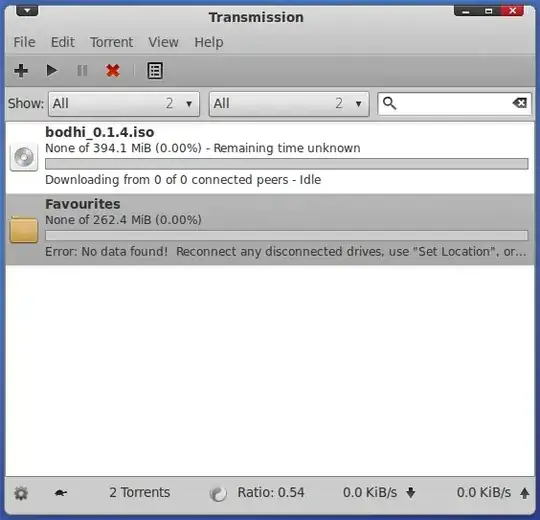
Task: Select the bodhi_0.1.4.iso torrent
Action: 270,158
